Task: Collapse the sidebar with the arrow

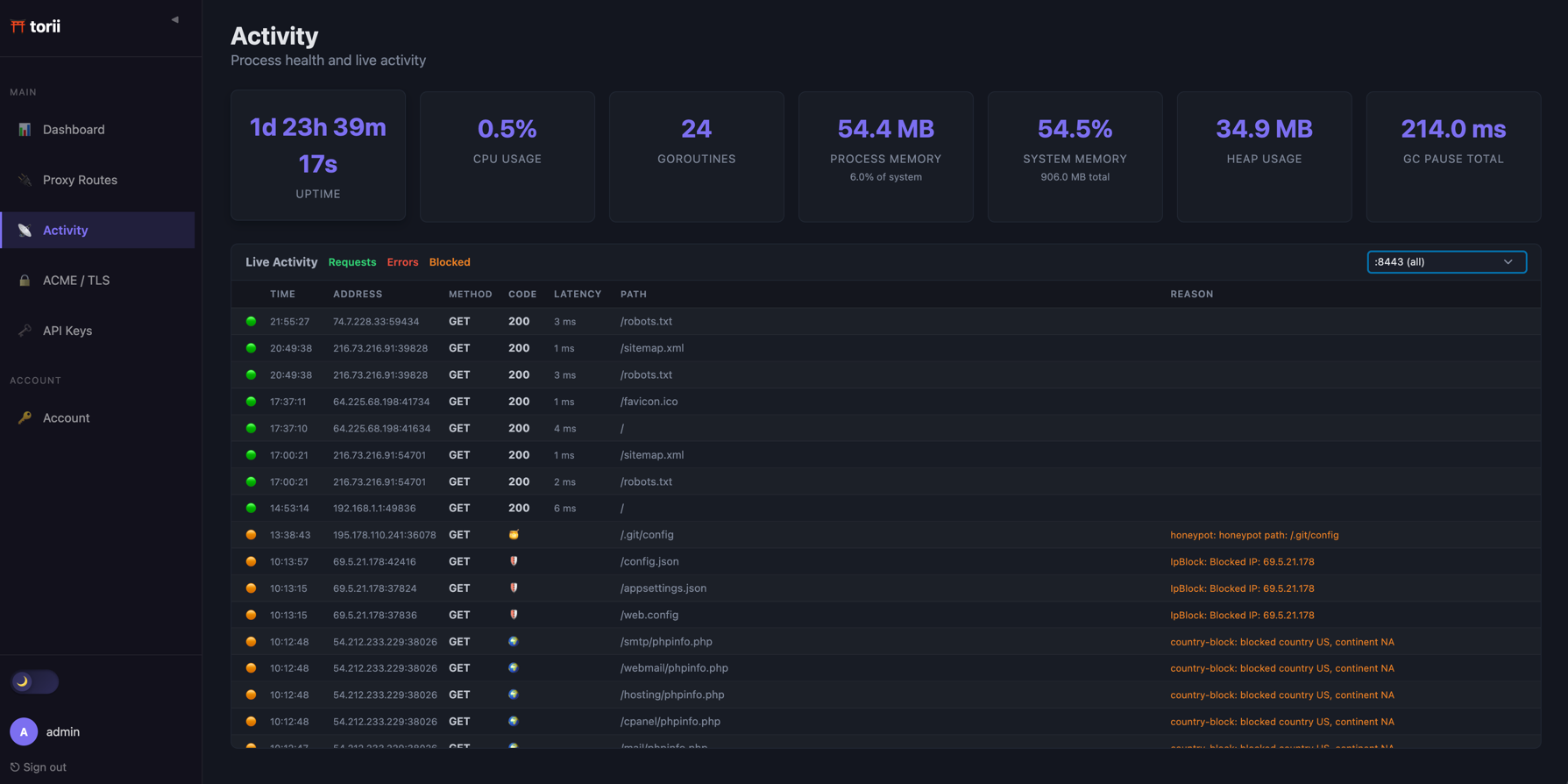Action: [x=174, y=19]
